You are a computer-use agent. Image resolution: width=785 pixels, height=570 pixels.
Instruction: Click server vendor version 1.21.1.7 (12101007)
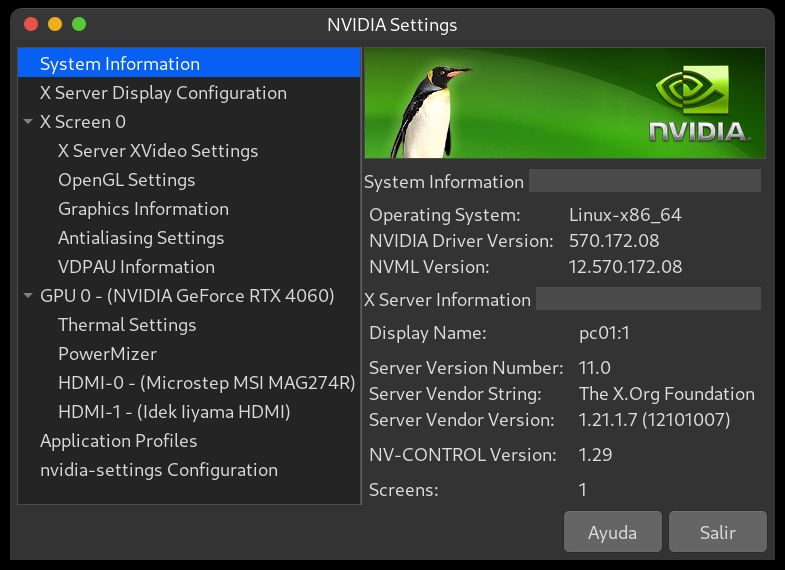[x=654, y=420]
